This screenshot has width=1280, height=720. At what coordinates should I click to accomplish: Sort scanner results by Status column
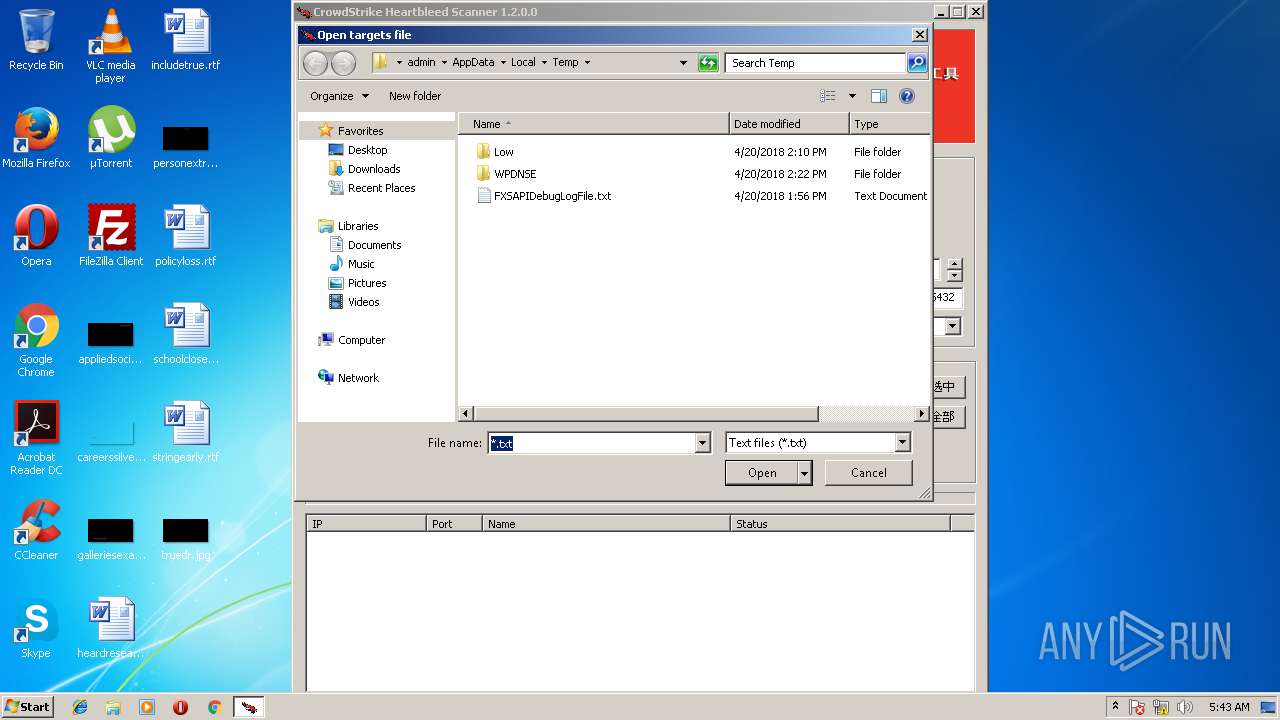839,524
